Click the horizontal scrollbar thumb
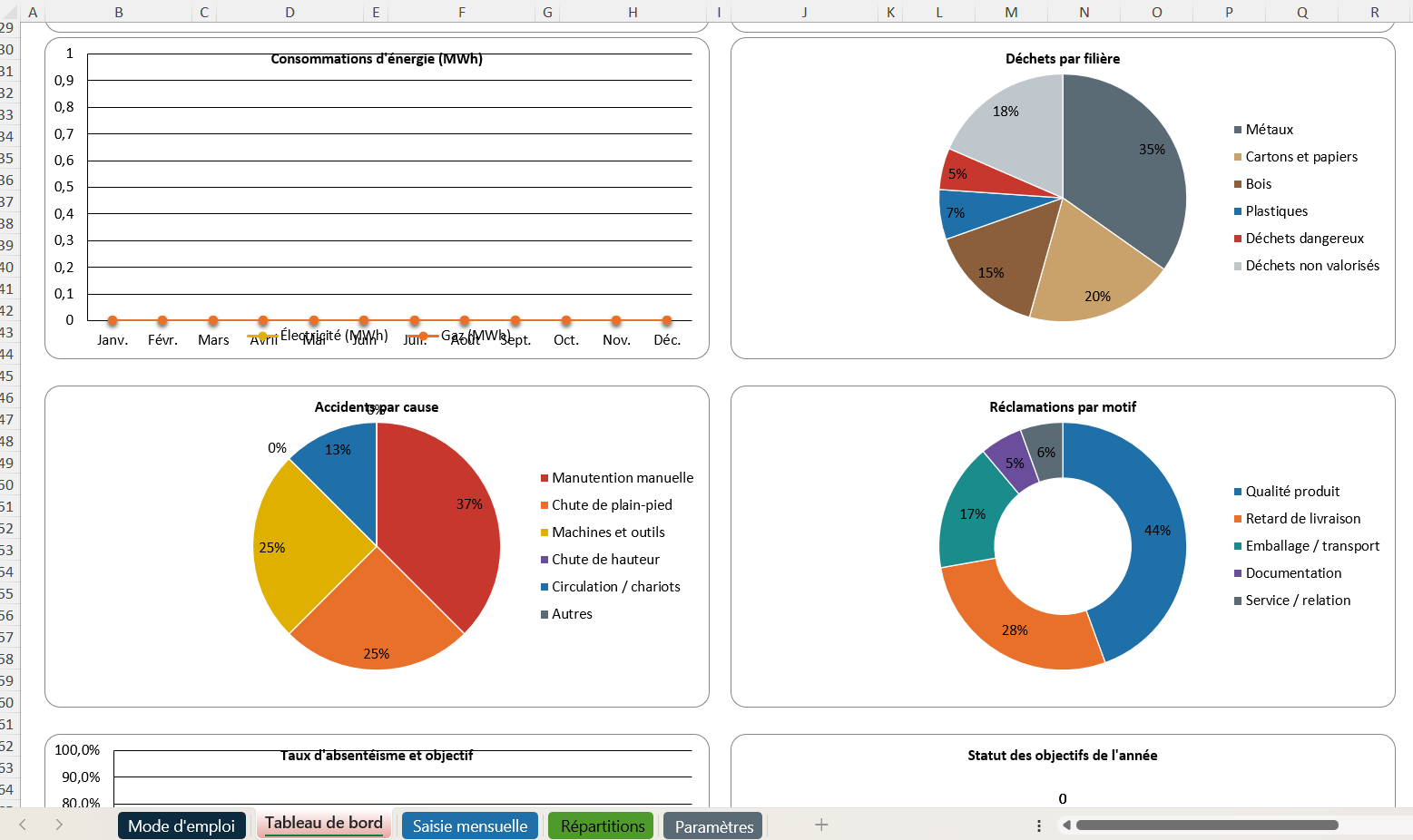Image resolution: width=1413 pixels, height=840 pixels. (1207, 825)
